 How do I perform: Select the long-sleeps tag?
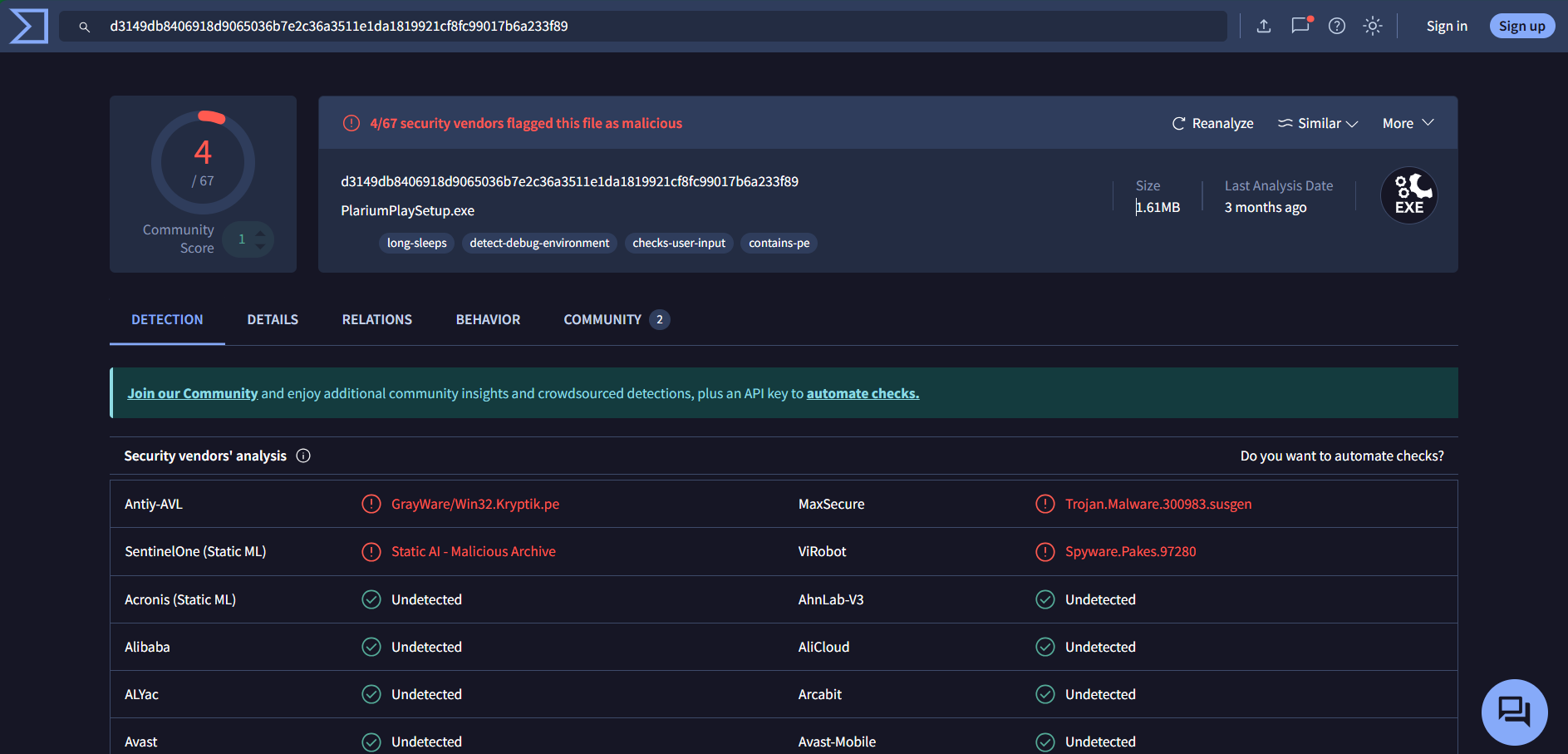tap(416, 243)
